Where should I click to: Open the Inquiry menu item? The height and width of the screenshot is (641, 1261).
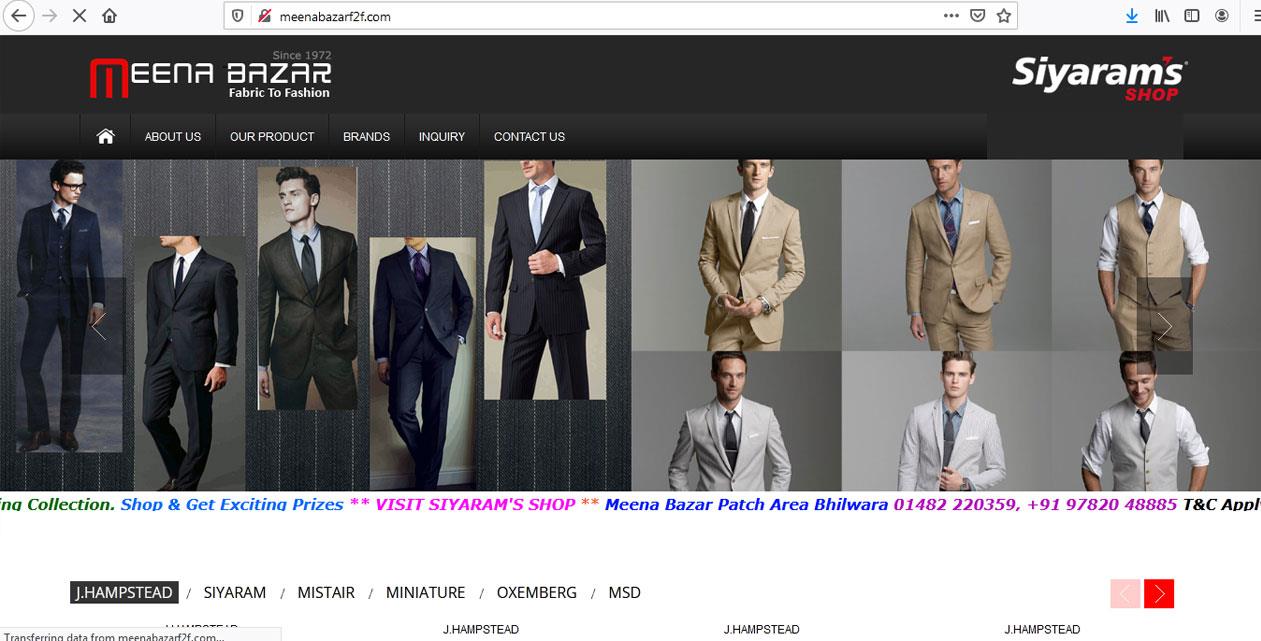pyautogui.click(x=442, y=137)
